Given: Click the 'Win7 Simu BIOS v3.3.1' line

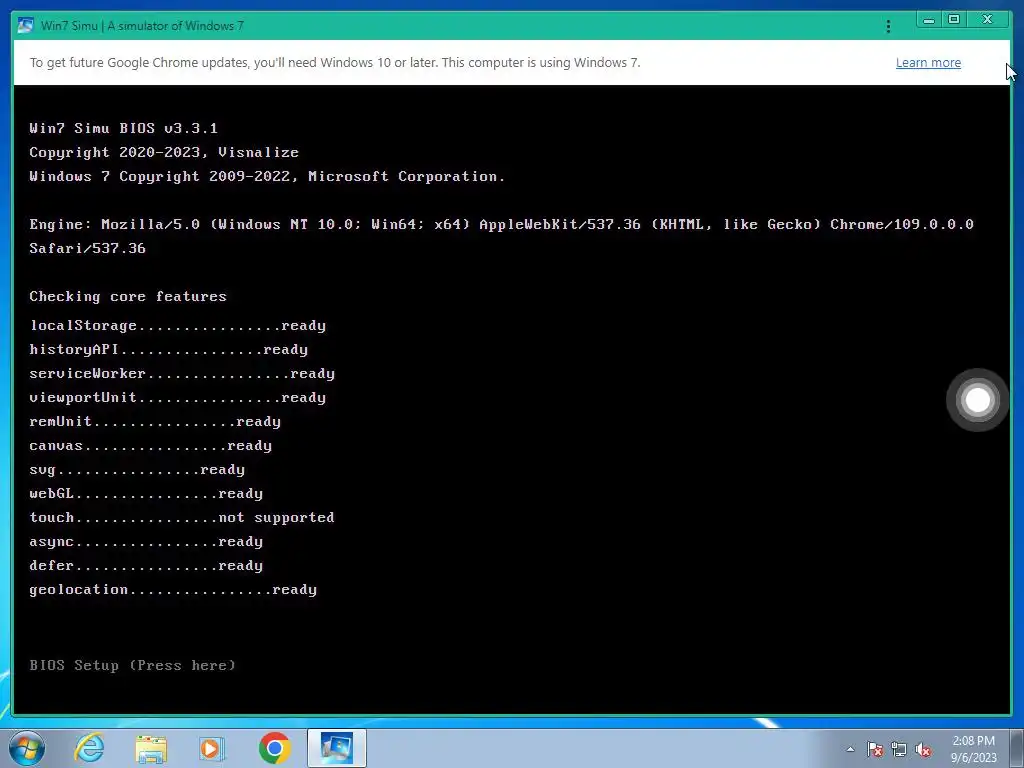Looking at the screenshot, I should pos(123,128).
